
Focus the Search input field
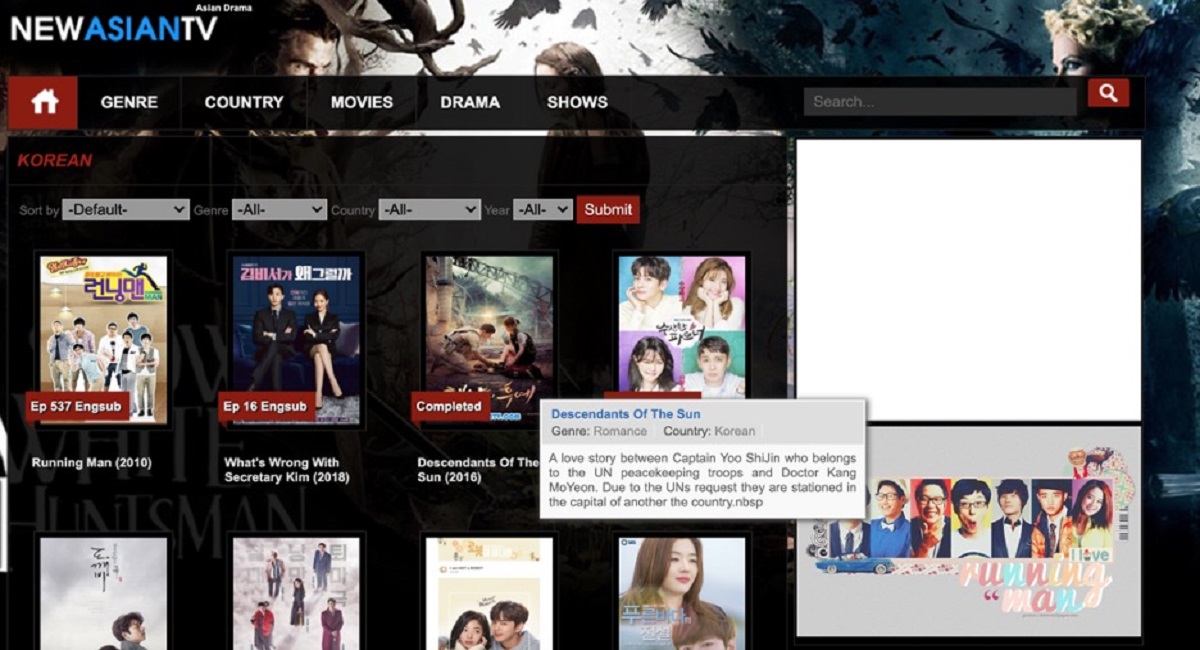(x=940, y=101)
